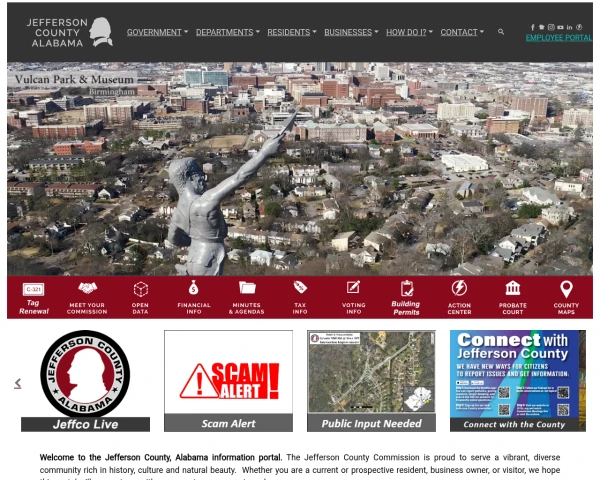The height and width of the screenshot is (480, 600).
Task: Open the Employee Portal link
Action: point(559,38)
